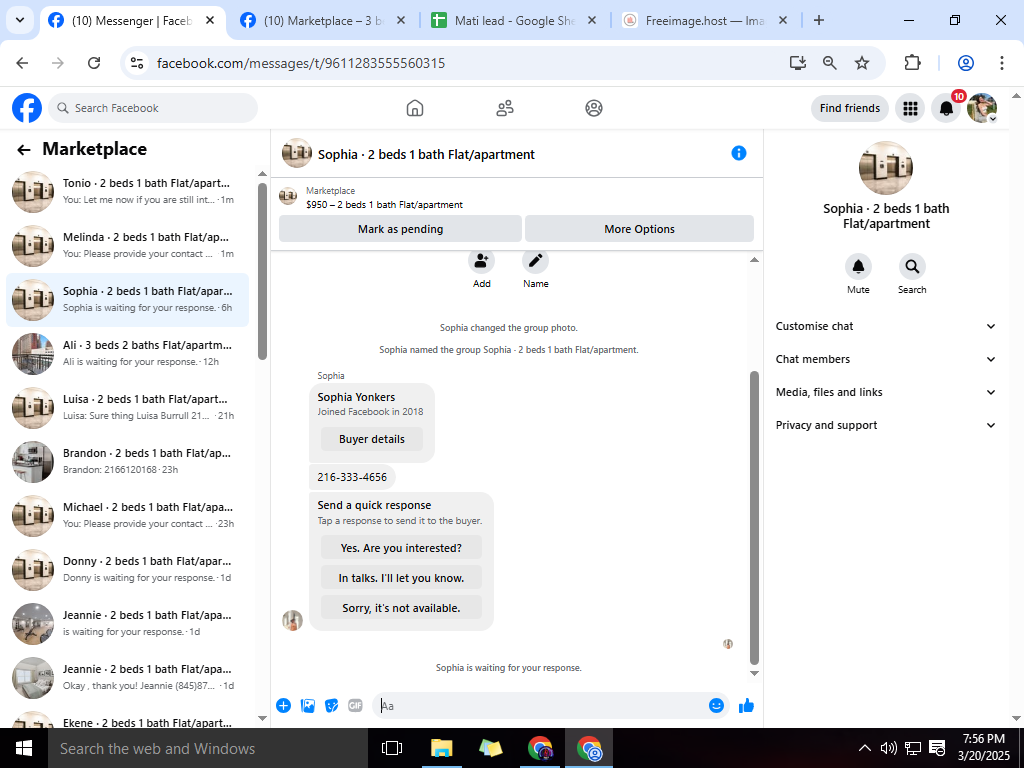The height and width of the screenshot is (768, 1024).
Task: Reload the page in Chrome
Action: pyautogui.click(x=94, y=63)
